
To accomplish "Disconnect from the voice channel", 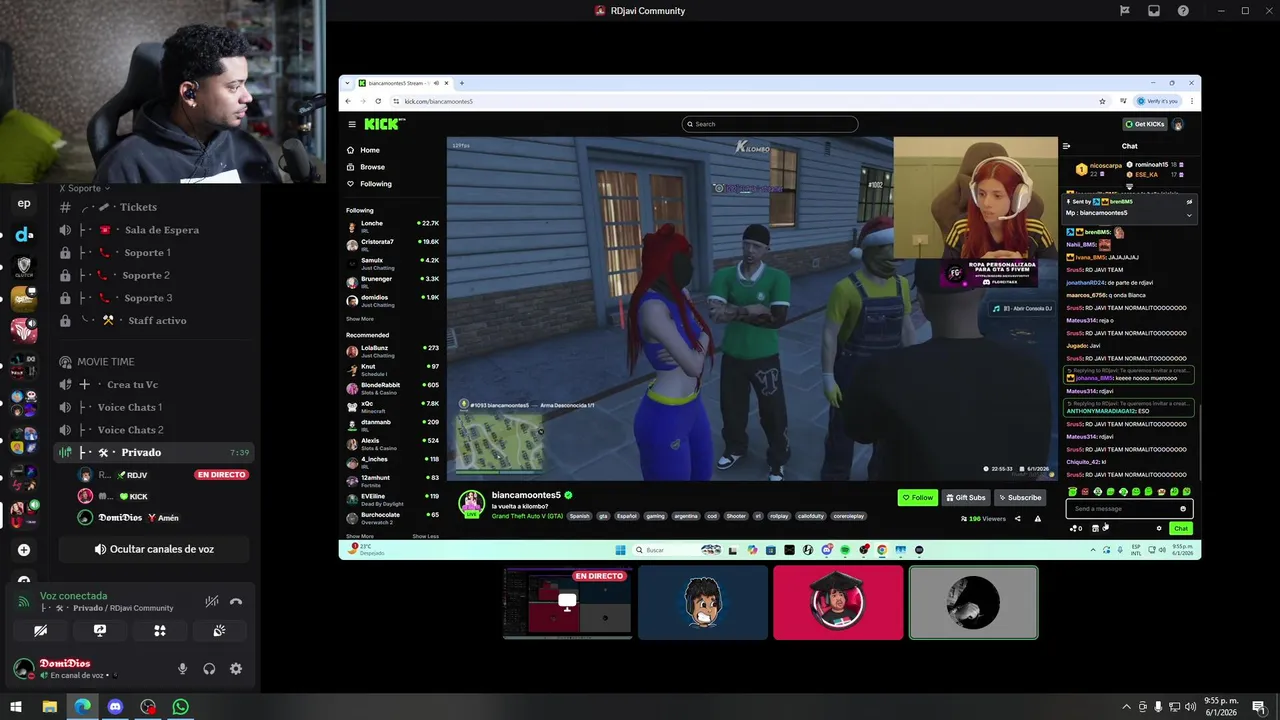I will point(236,602).
